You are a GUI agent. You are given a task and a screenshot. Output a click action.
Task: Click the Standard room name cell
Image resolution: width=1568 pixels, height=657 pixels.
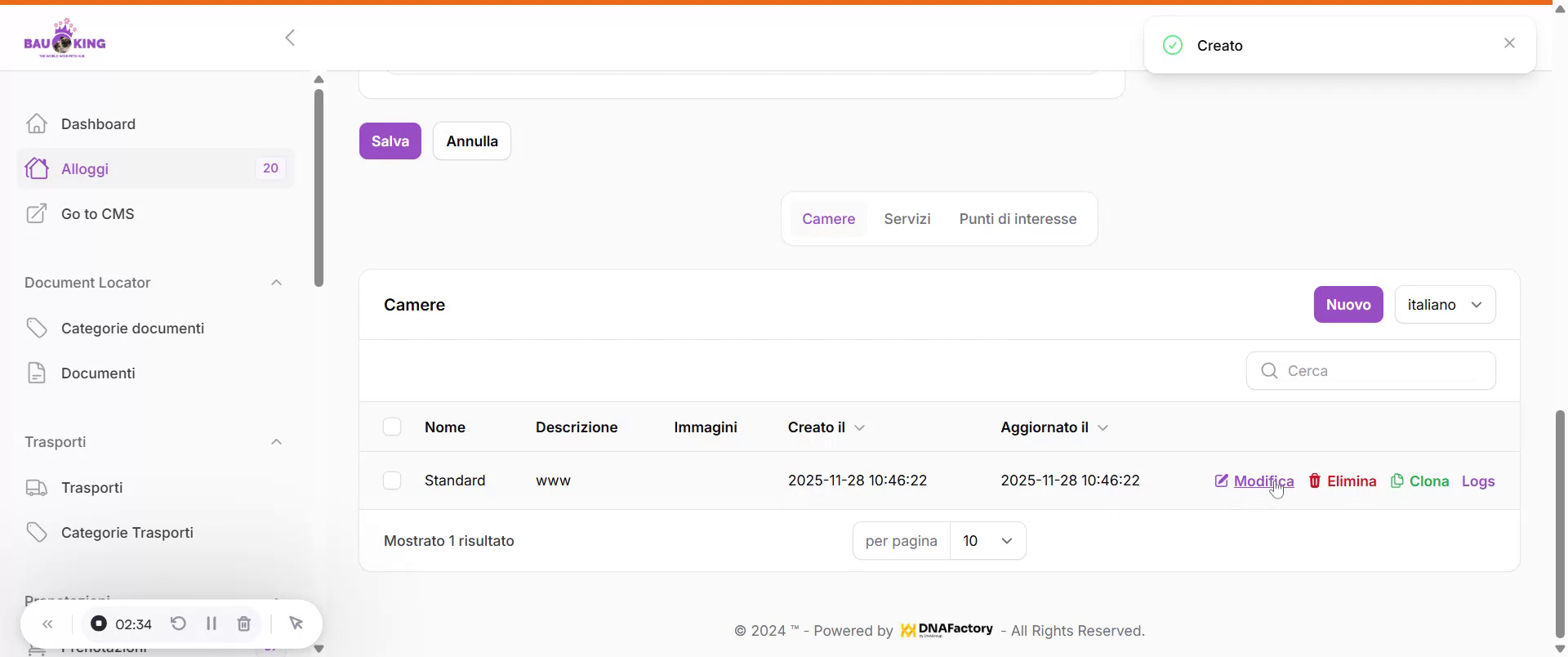pos(455,480)
